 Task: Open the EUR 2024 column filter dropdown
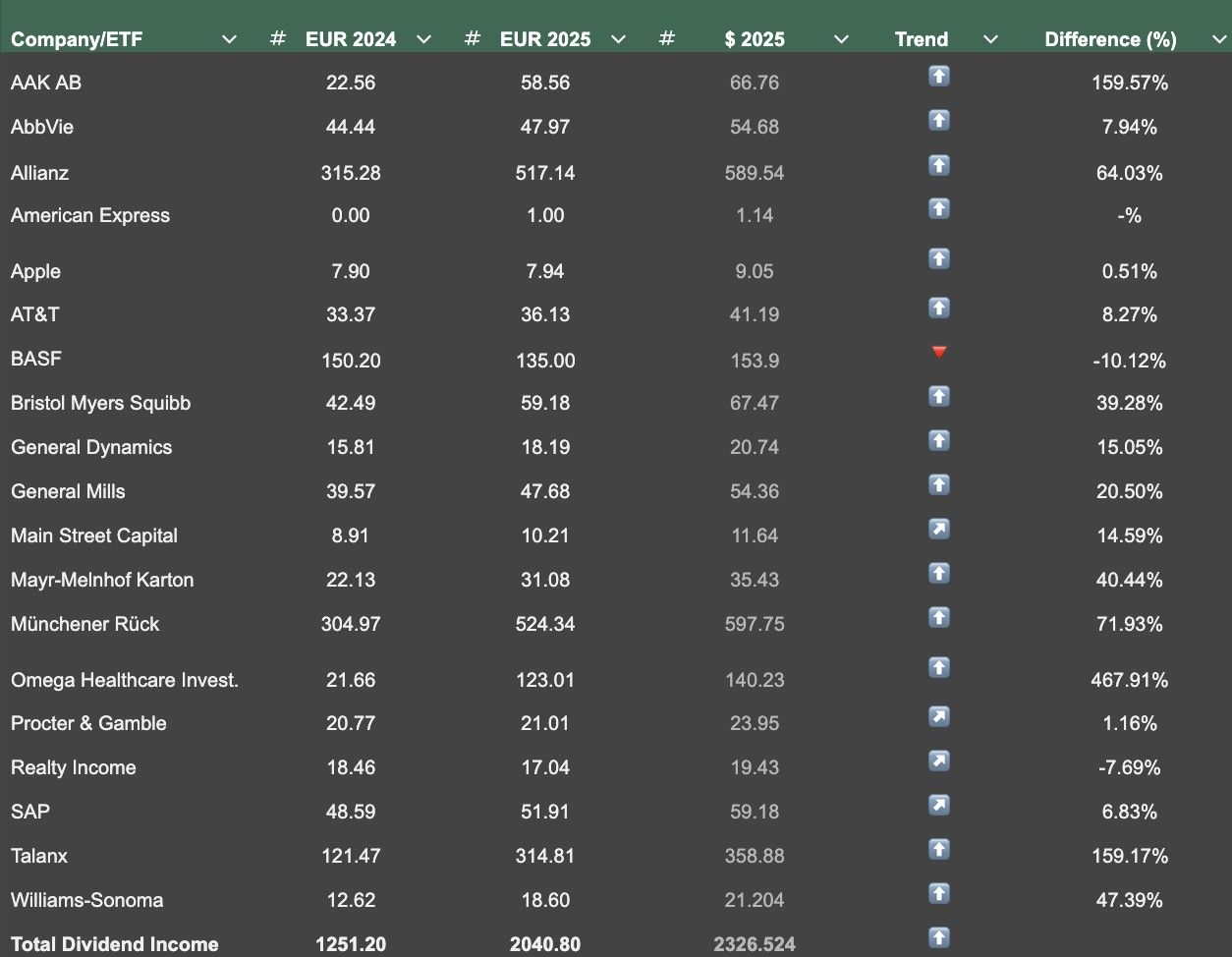(x=423, y=39)
